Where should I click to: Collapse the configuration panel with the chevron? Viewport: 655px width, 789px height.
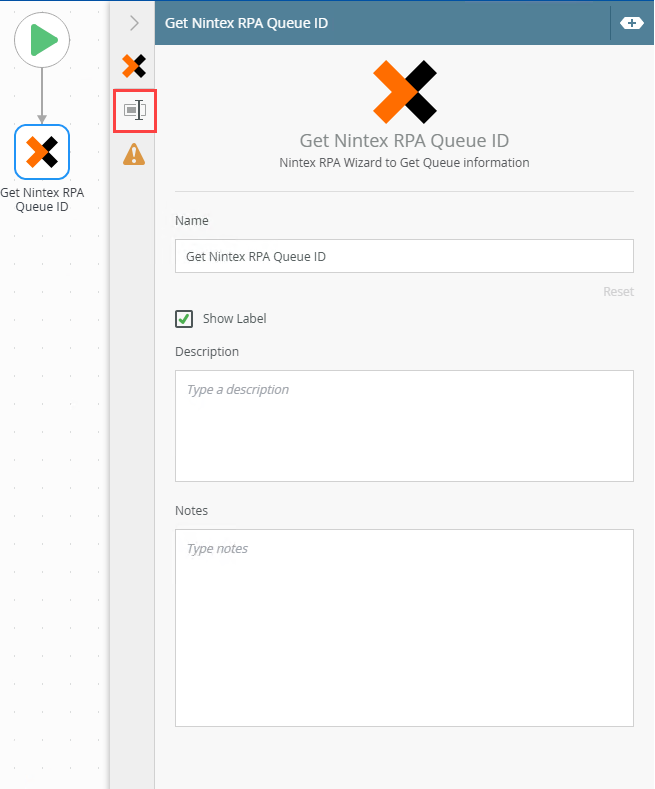(x=134, y=23)
